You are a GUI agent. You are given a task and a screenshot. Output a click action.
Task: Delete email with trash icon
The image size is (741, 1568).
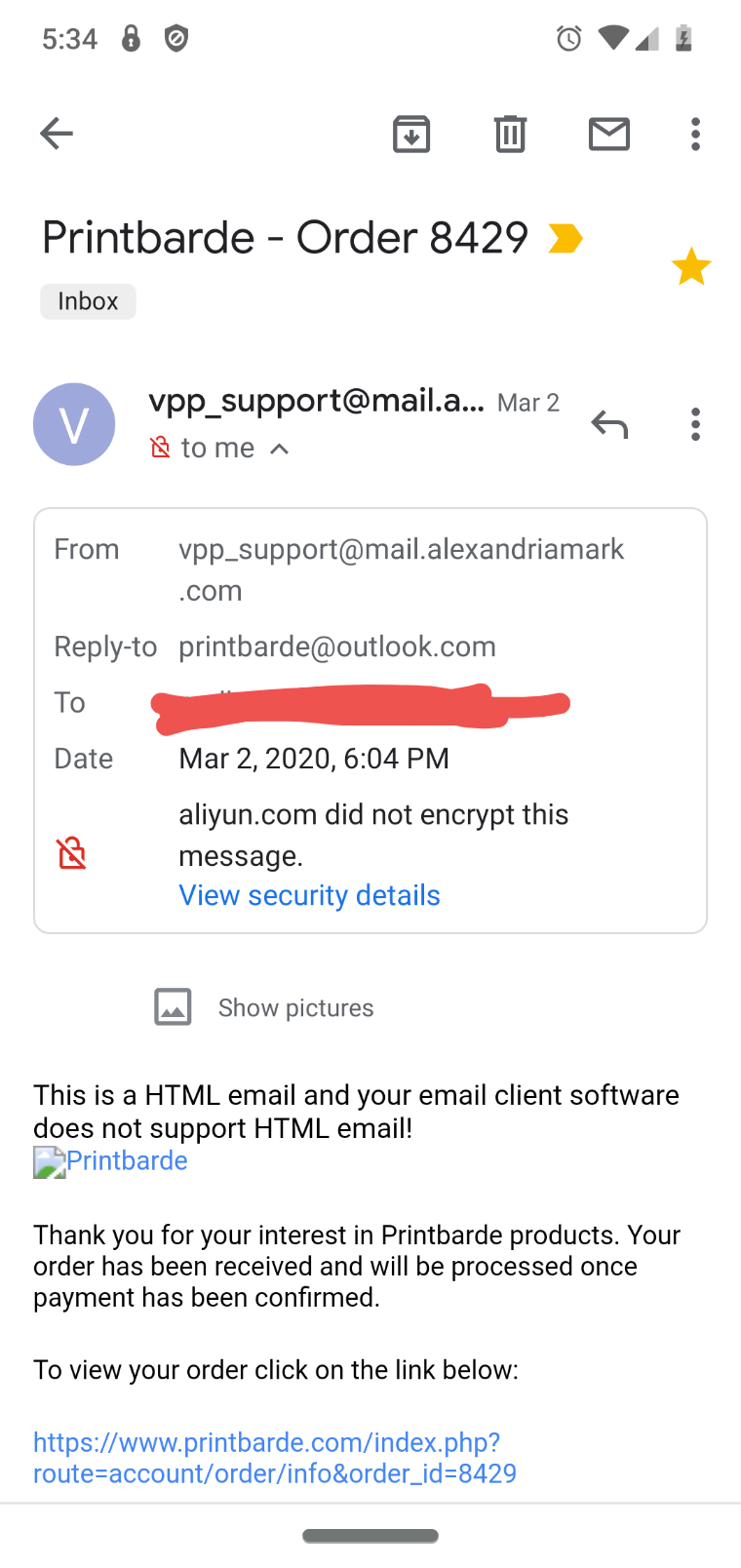(510, 134)
